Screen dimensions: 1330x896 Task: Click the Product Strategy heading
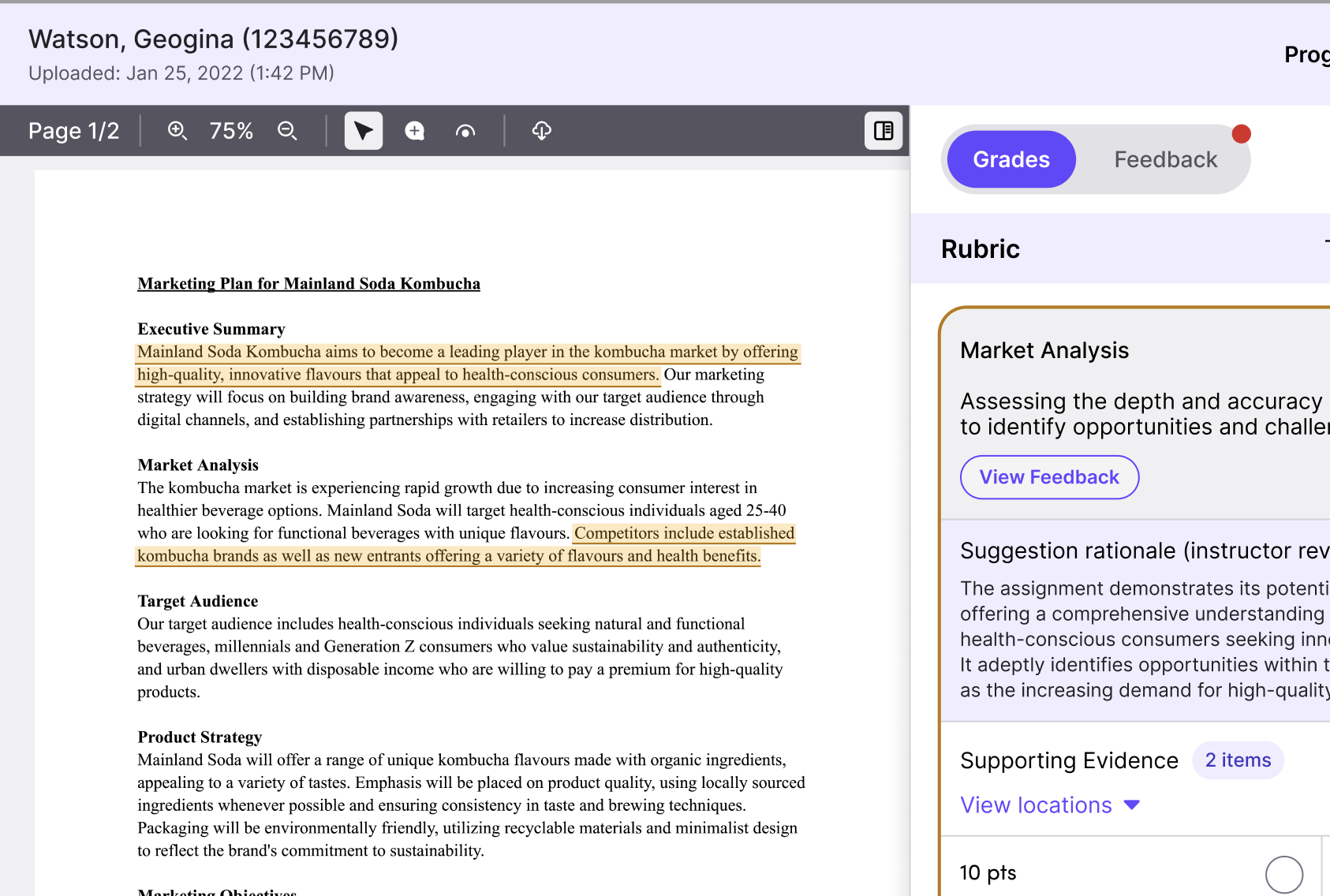pos(200,737)
